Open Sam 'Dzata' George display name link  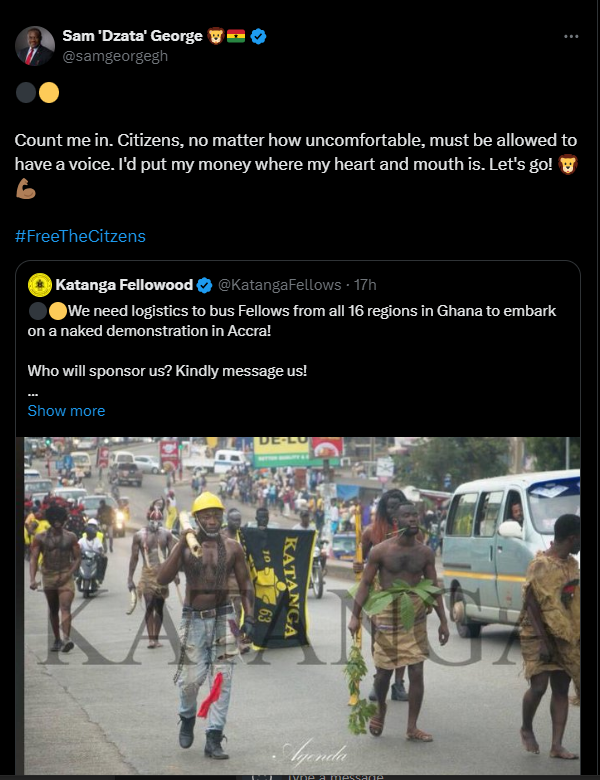[x=132, y=37]
